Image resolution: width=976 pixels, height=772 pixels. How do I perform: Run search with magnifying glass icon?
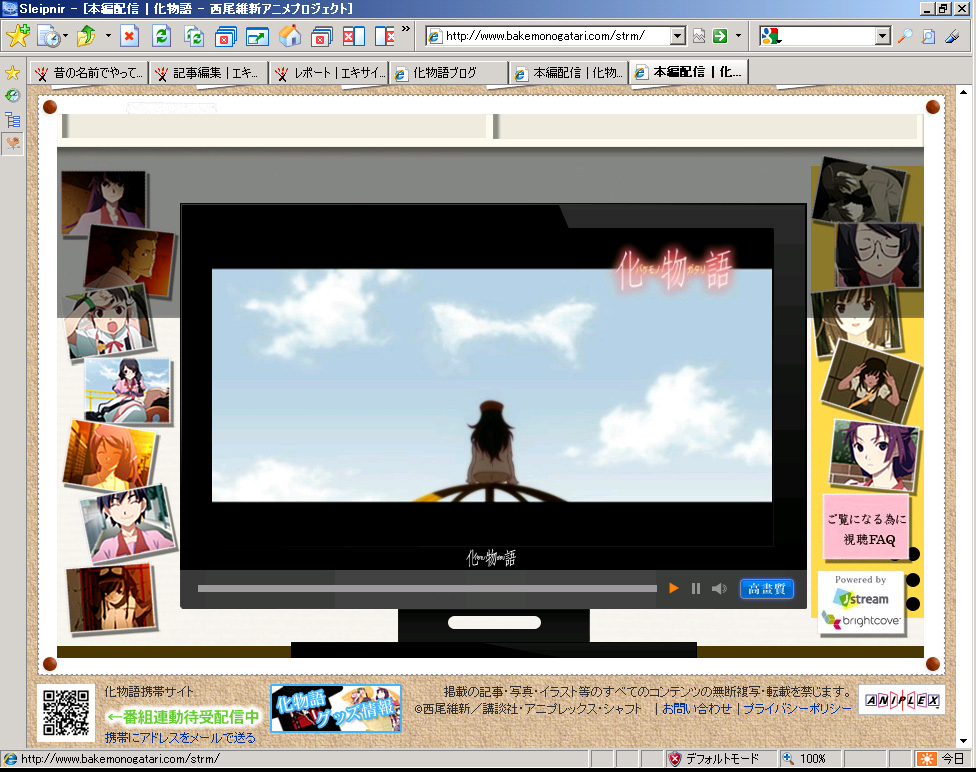pyautogui.click(x=905, y=36)
